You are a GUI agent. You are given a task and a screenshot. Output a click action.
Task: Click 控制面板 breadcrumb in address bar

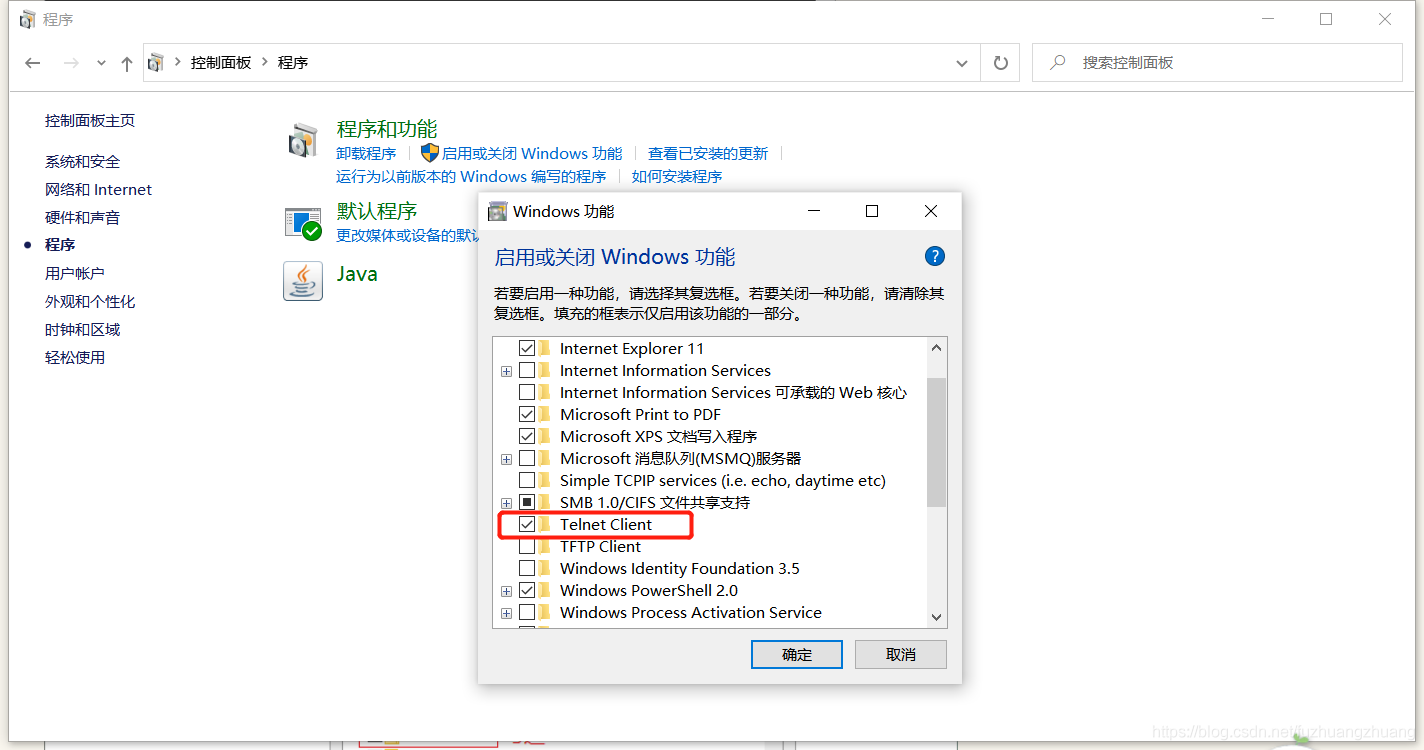click(x=221, y=63)
